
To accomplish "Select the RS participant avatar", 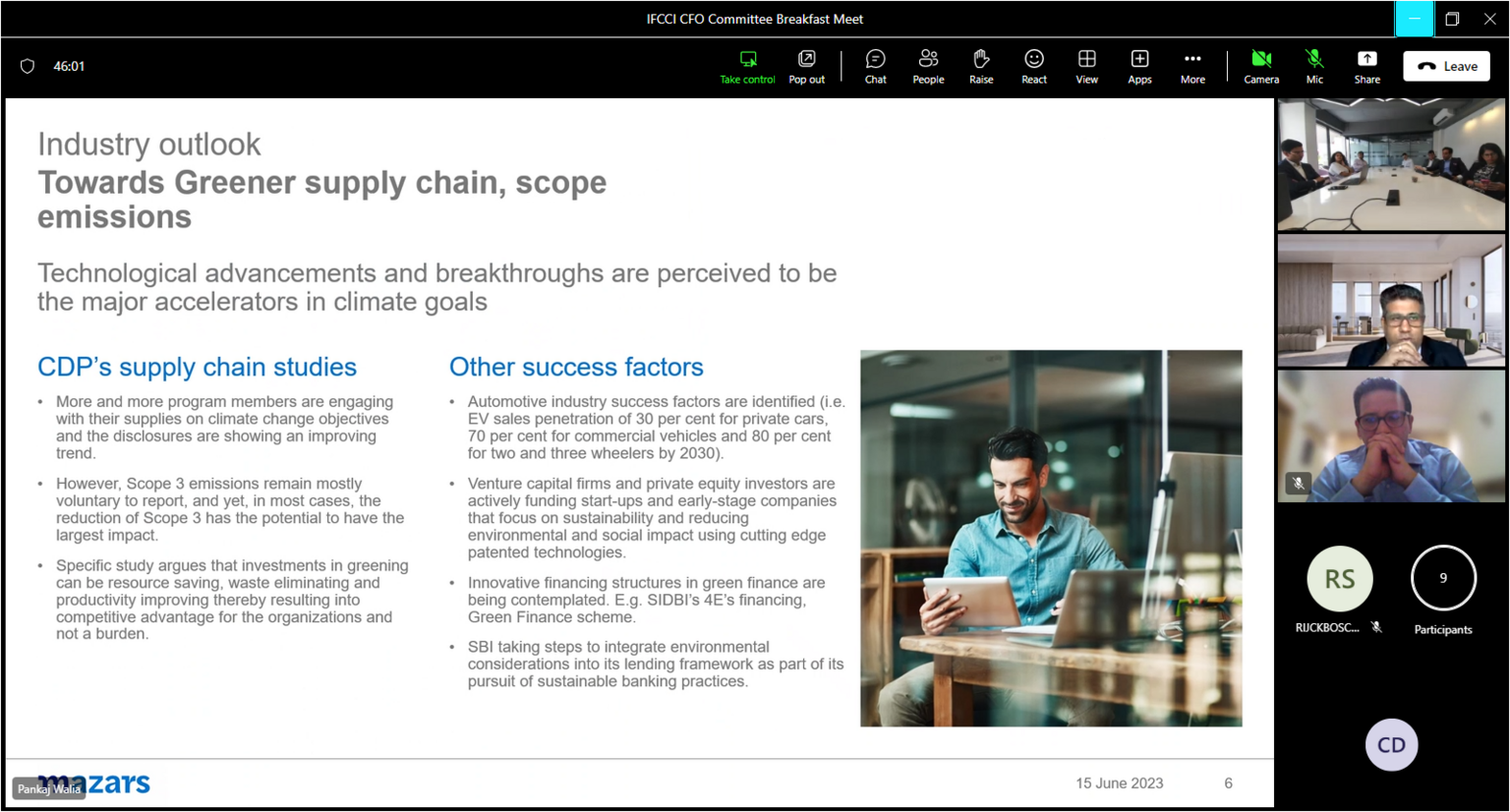I will pyautogui.click(x=1339, y=579).
